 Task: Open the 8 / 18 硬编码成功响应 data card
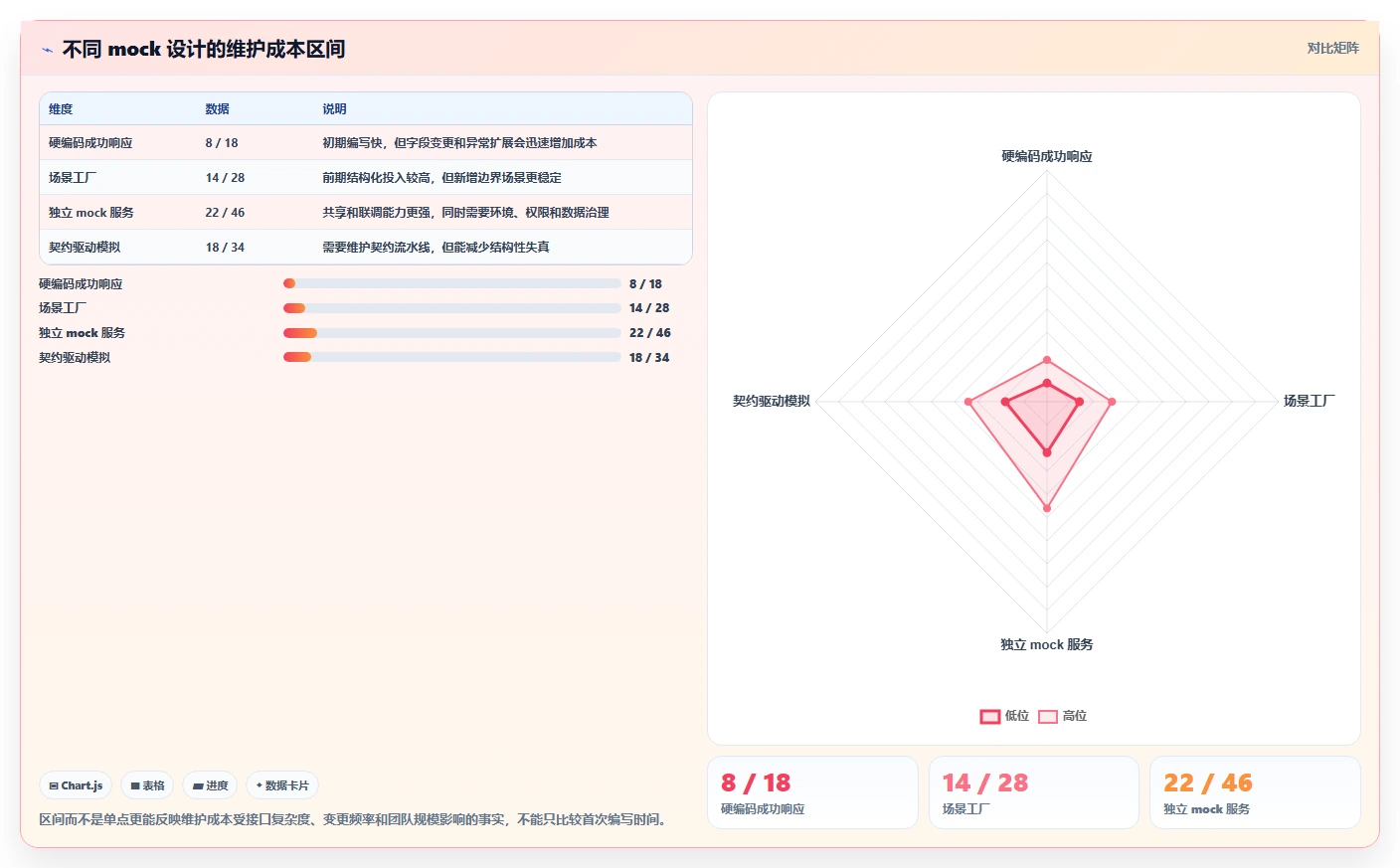click(x=812, y=792)
